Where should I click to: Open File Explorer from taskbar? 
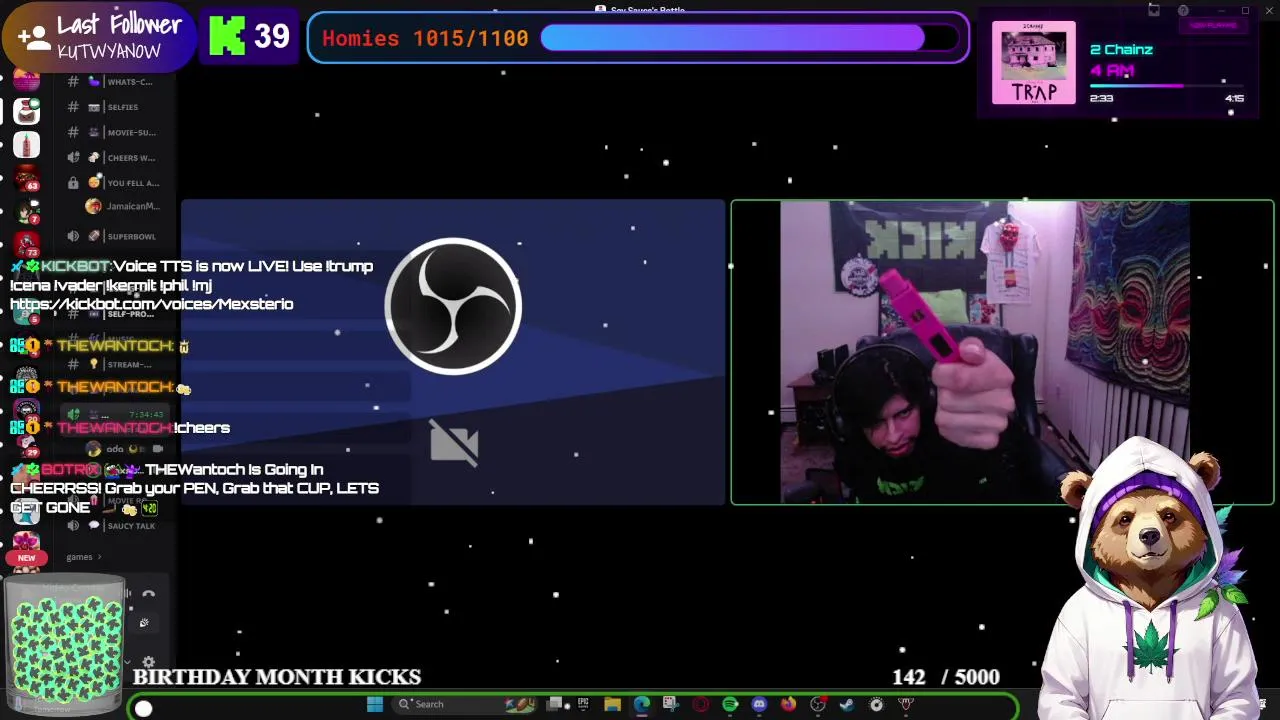(612, 704)
